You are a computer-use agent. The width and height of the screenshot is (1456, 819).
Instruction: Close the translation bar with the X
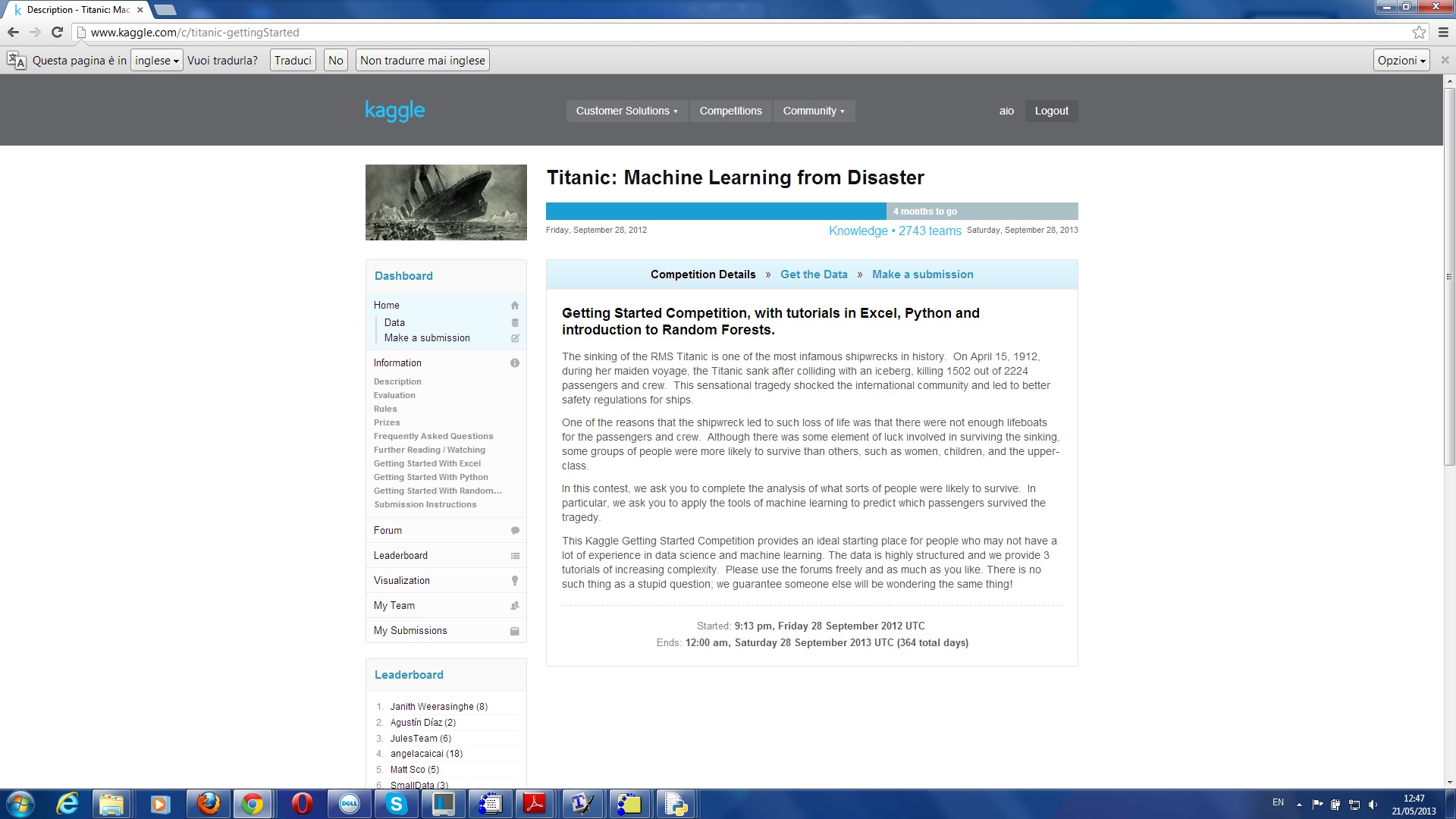pos(1445,60)
